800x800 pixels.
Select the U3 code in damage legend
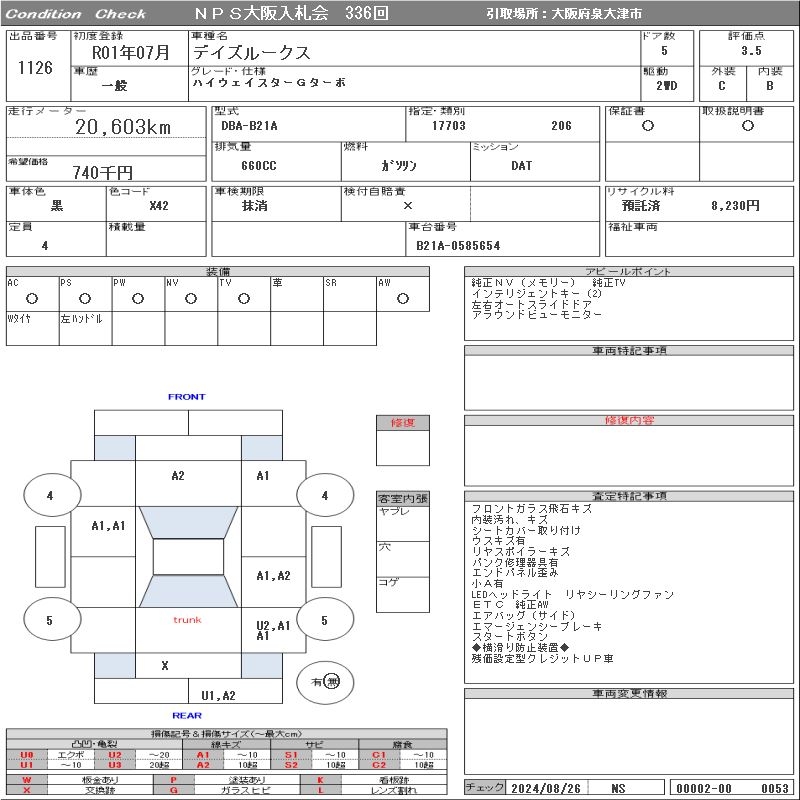click(115, 765)
